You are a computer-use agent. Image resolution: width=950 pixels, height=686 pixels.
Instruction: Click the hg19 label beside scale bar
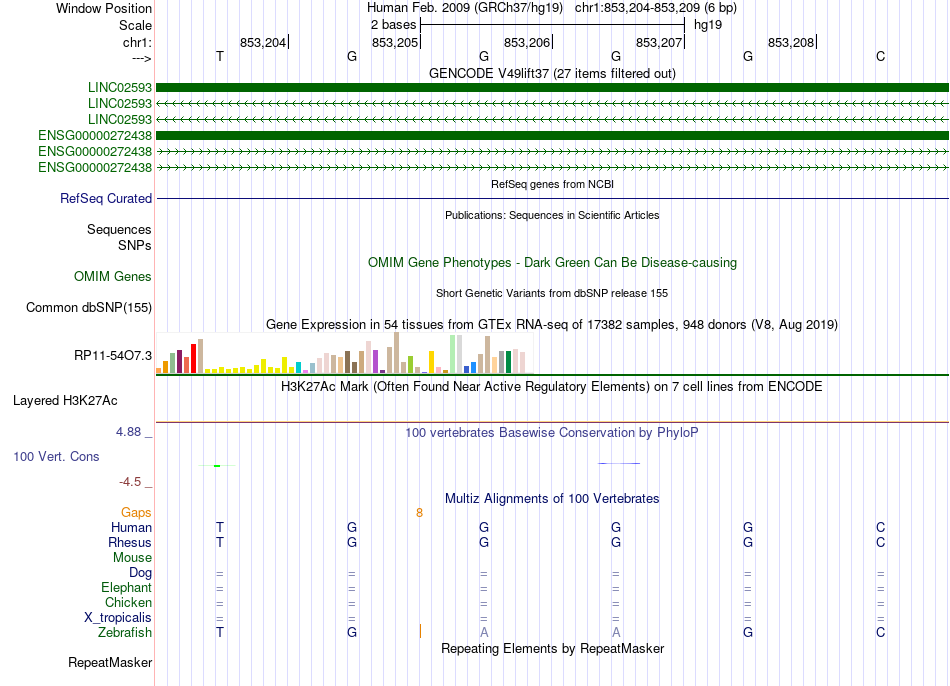click(x=708, y=25)
